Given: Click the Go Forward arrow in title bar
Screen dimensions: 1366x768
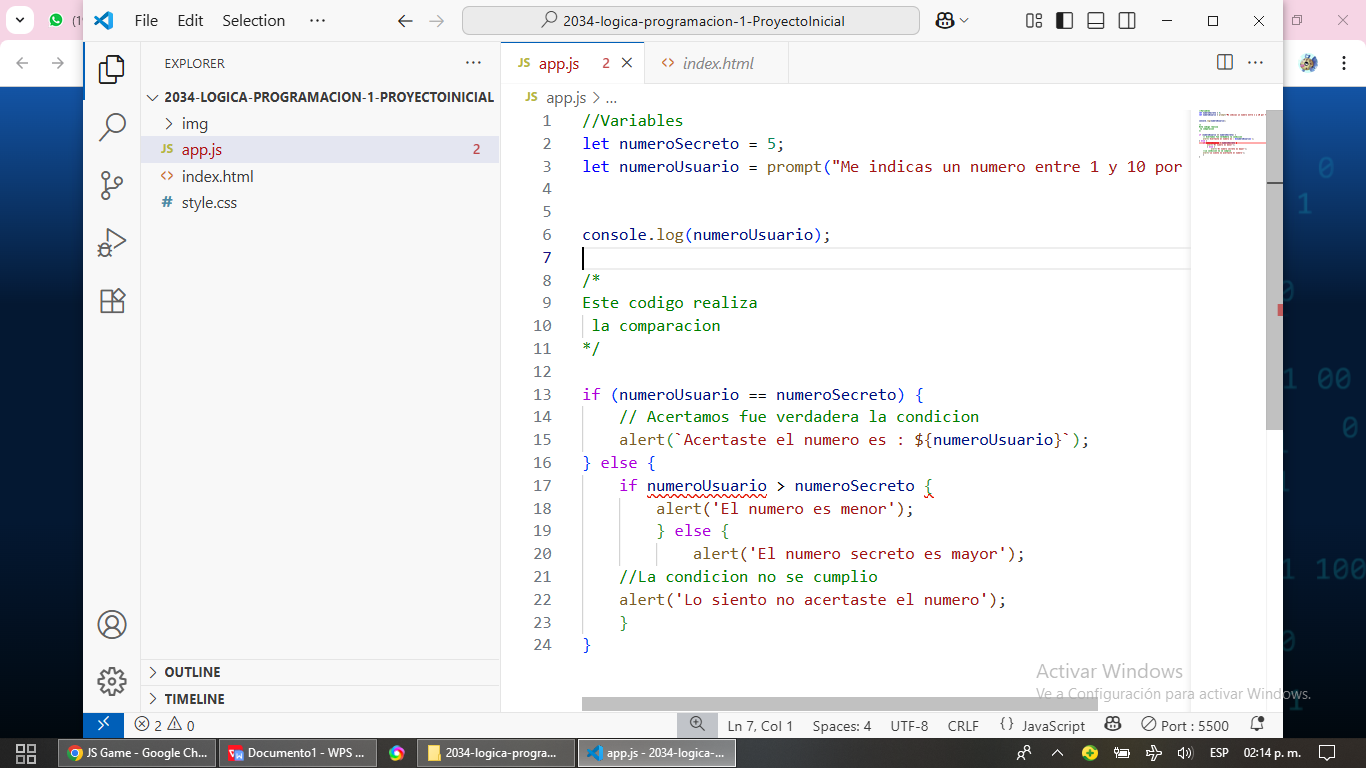Looking at the screenshot, I should 436,21.
